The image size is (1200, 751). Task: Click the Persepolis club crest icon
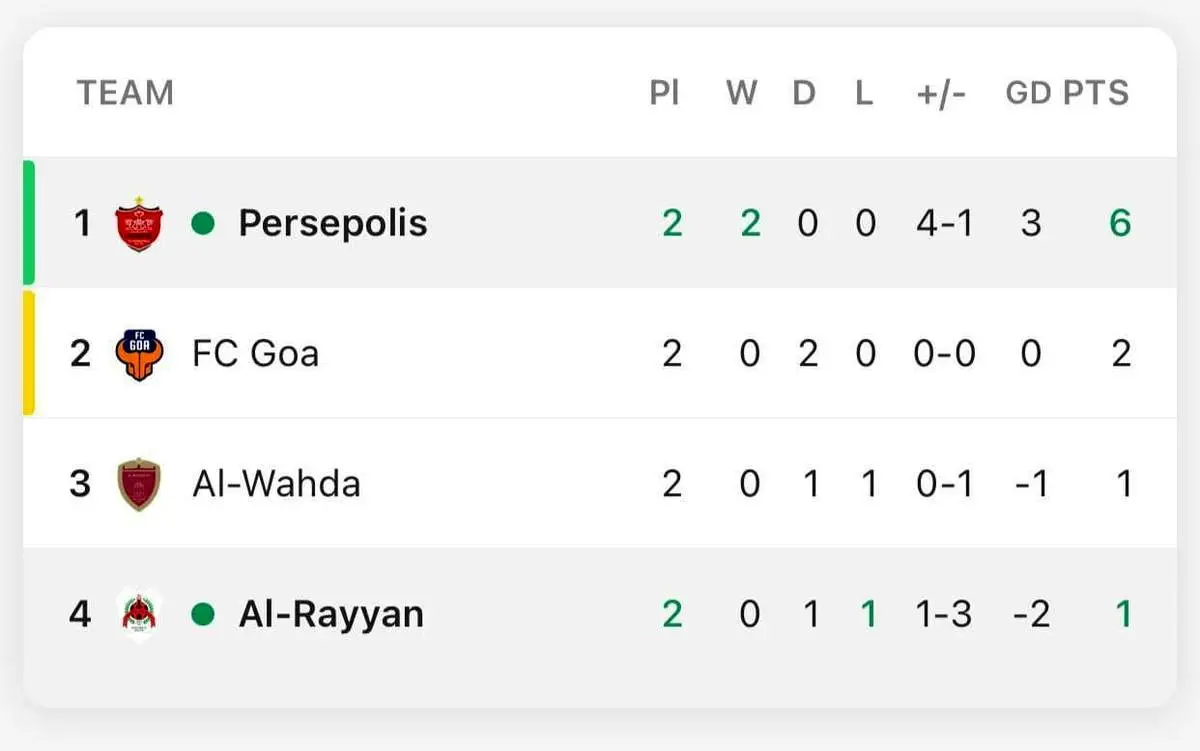point(139,224)
